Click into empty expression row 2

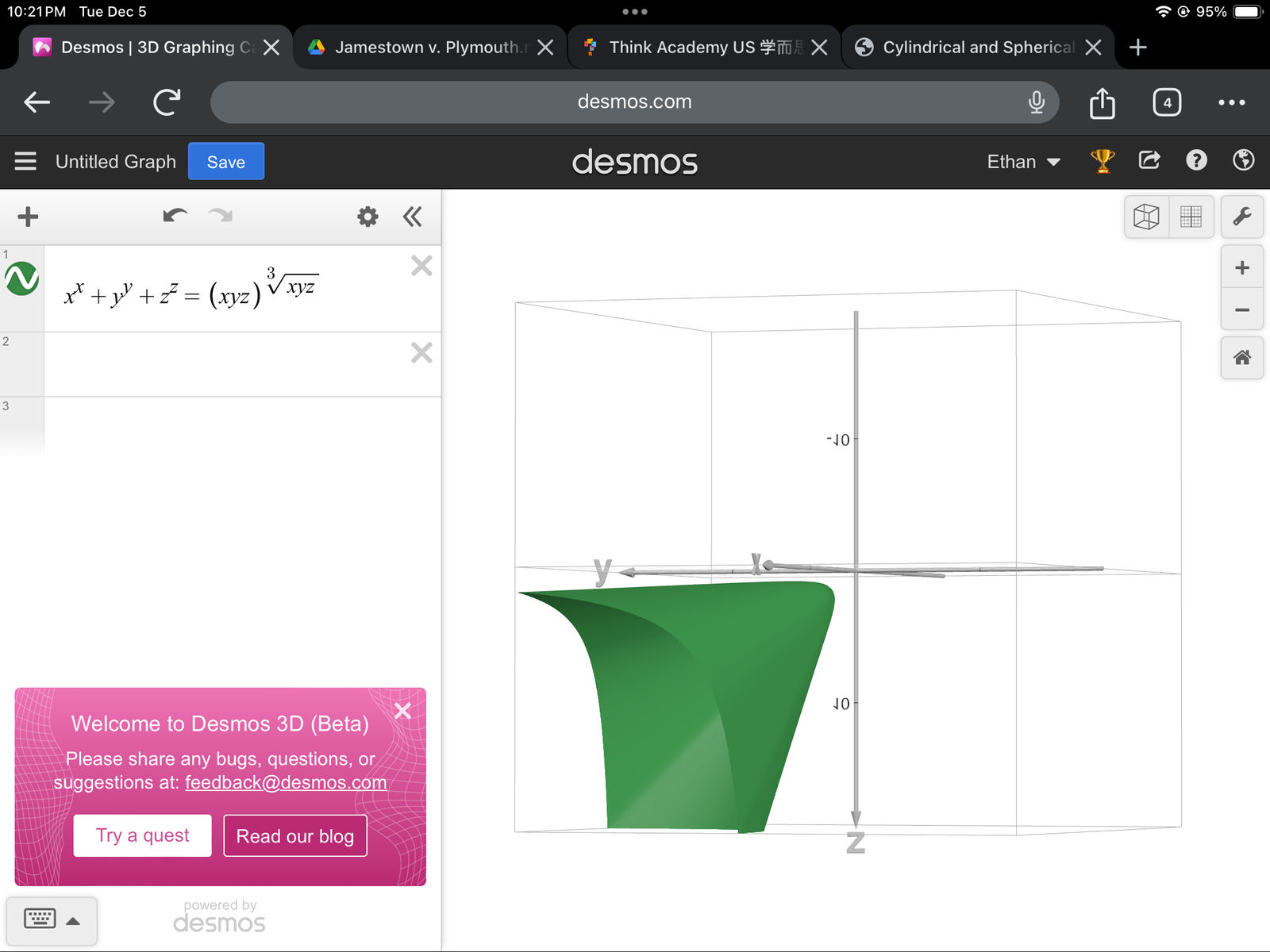(222, 364)
